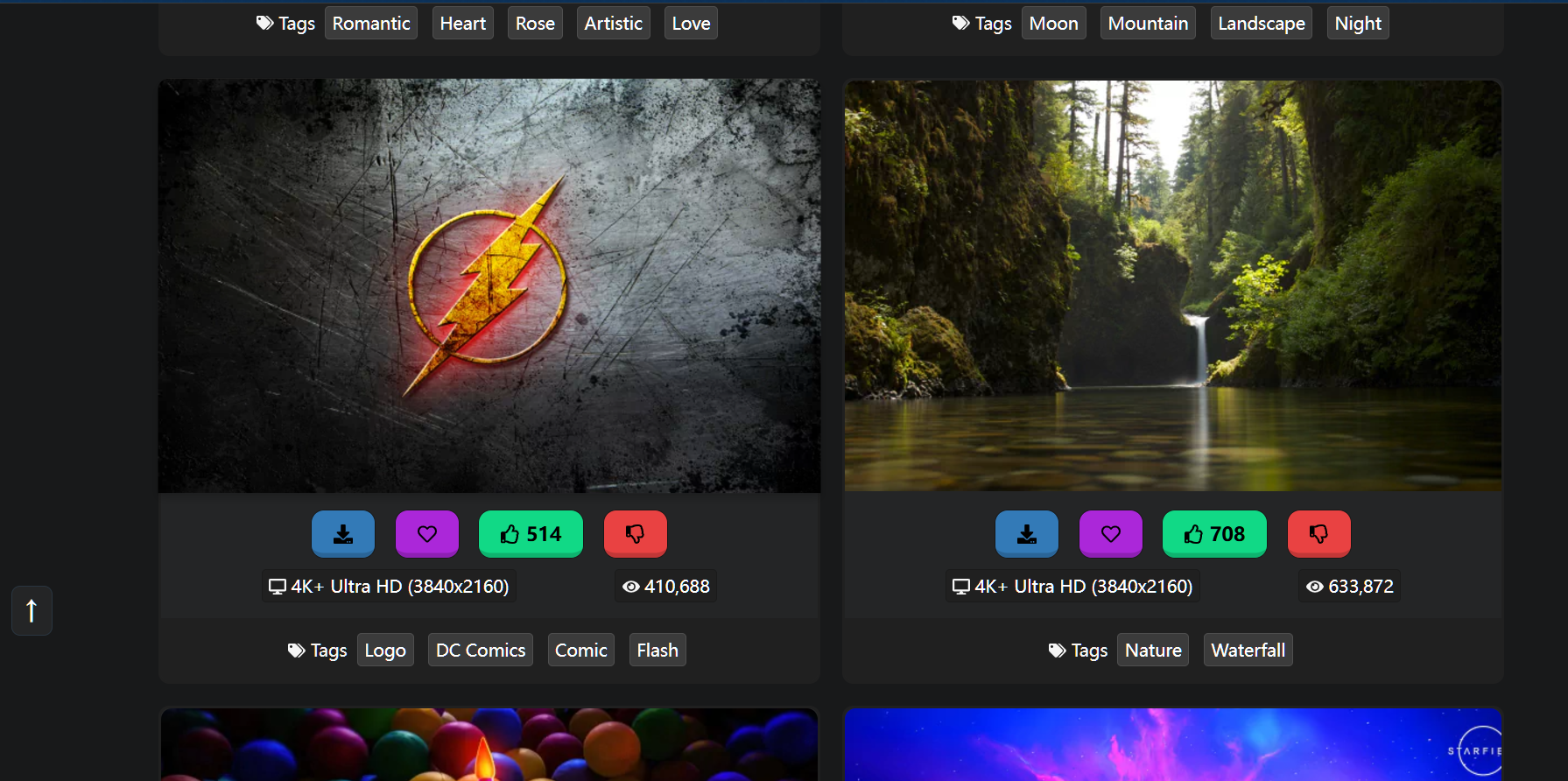Click the 4K+ Ultra HD label under waterfall wallpaper
Image resolution: width=1568 pixels, height=781 pixels.
point(1072,586)
